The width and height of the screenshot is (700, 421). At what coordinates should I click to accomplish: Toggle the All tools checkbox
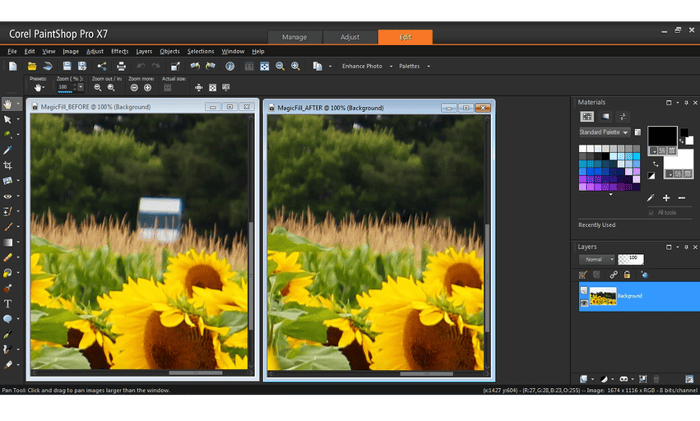coord(651,213)
